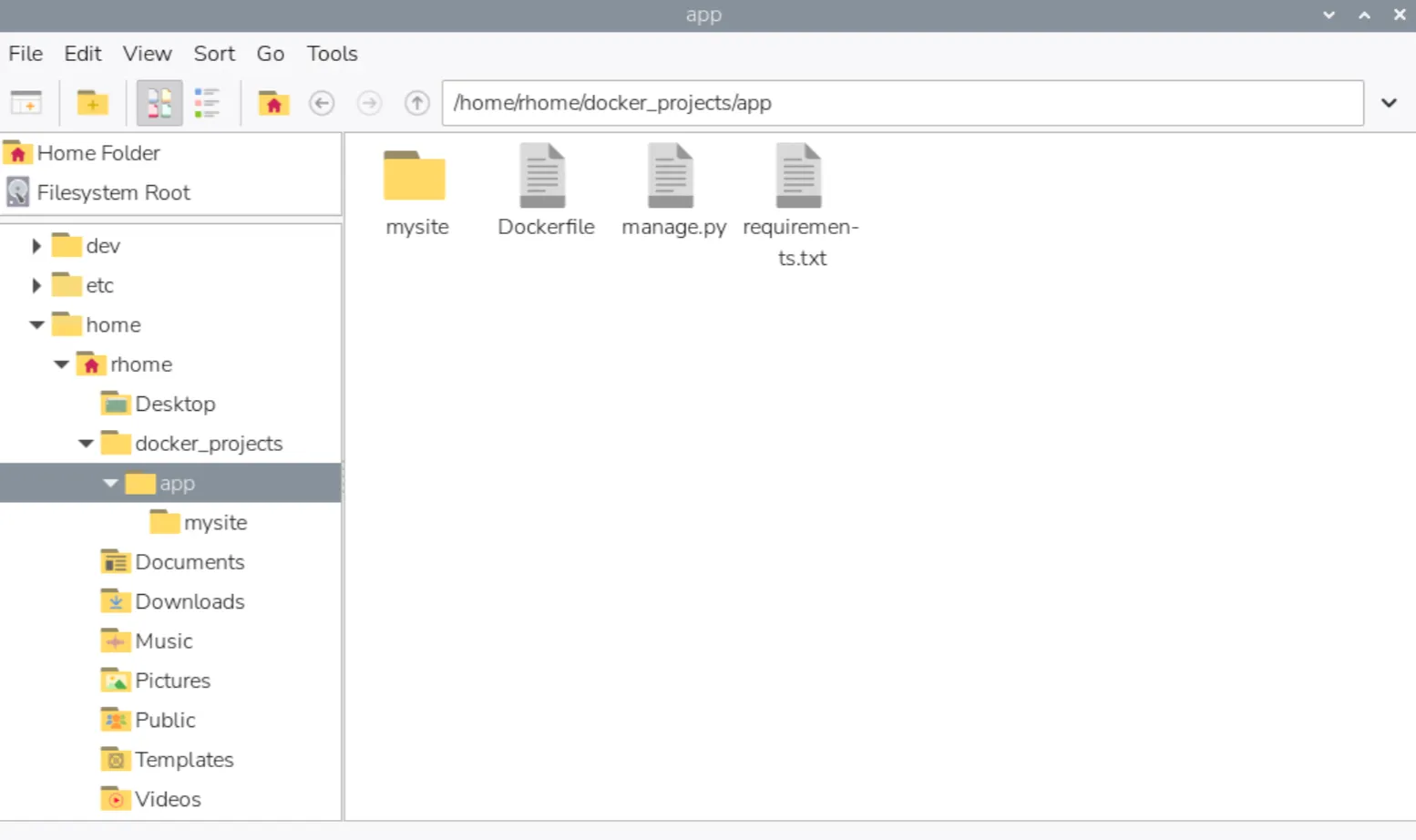Create a new folder using toolbar icon
The image size is (1416, 840).
pos(92,103)
